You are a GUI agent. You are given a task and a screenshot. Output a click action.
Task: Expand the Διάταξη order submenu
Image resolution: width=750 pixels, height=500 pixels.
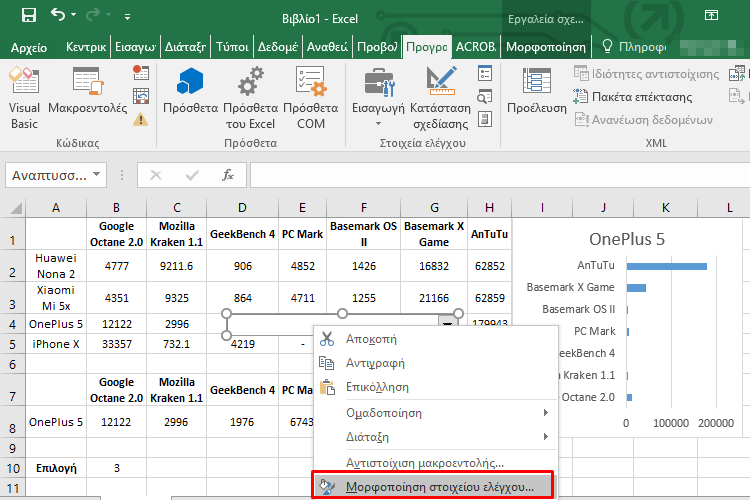[436, 437]
